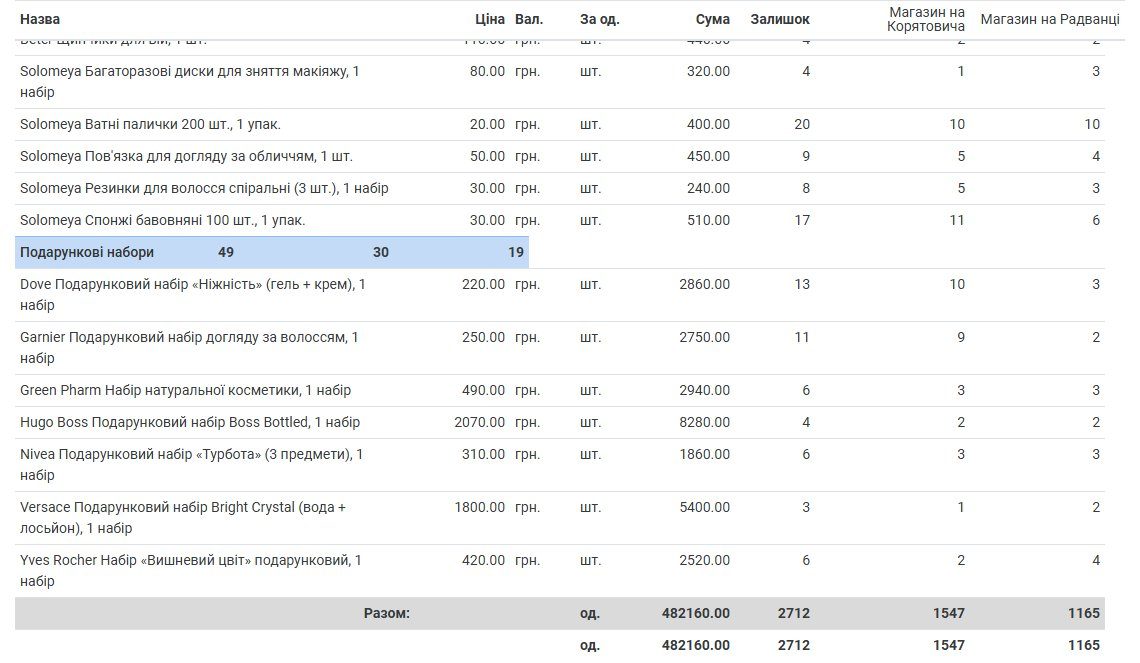Screen dimensions: 1140x663
Task: Open Versace Bright Crystal gift set row
Action: 560,518
